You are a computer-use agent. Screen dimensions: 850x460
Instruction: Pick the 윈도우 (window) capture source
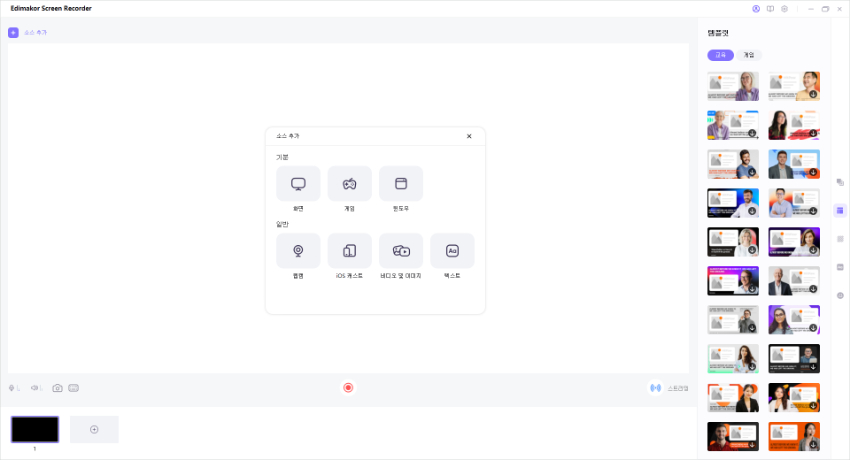click(401, 184)
